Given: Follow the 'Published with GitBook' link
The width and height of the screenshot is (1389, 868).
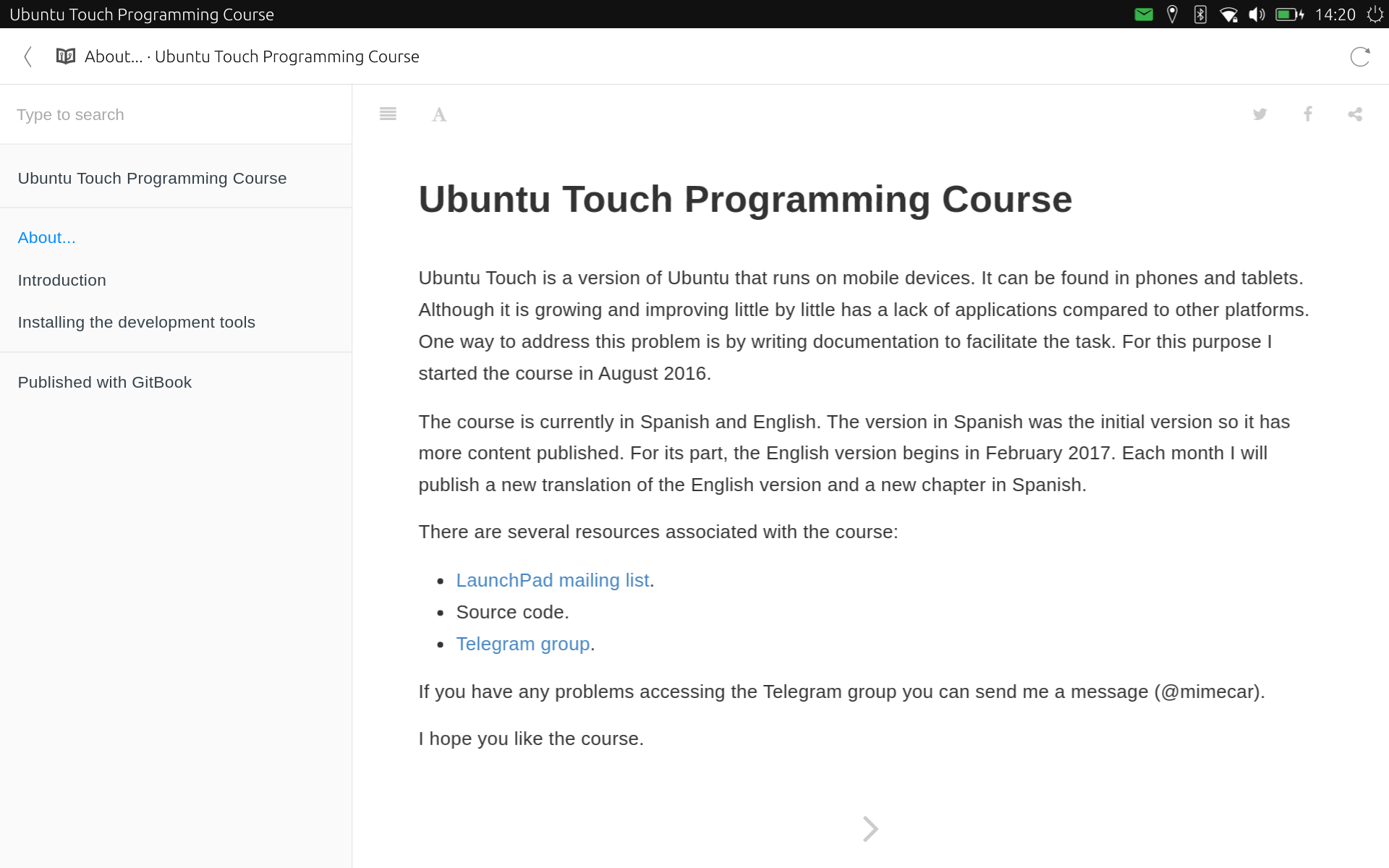Looking at the screenshot, I should click(x=176, y=382).
